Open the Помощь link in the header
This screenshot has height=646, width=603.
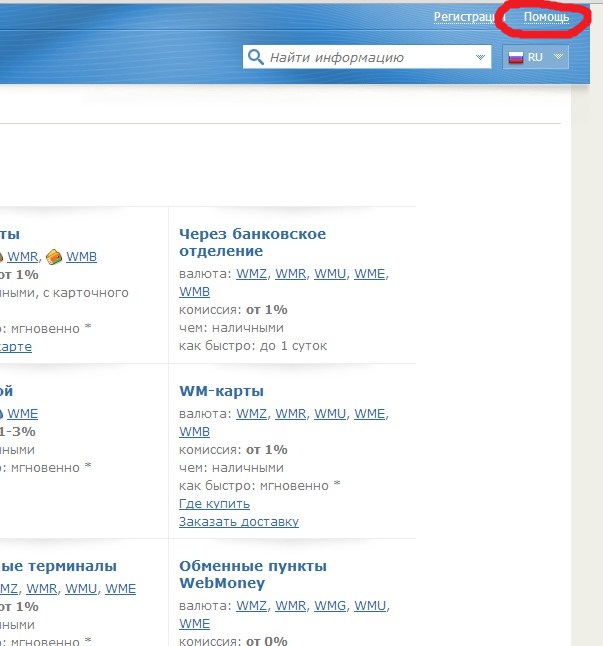point(546,17)
